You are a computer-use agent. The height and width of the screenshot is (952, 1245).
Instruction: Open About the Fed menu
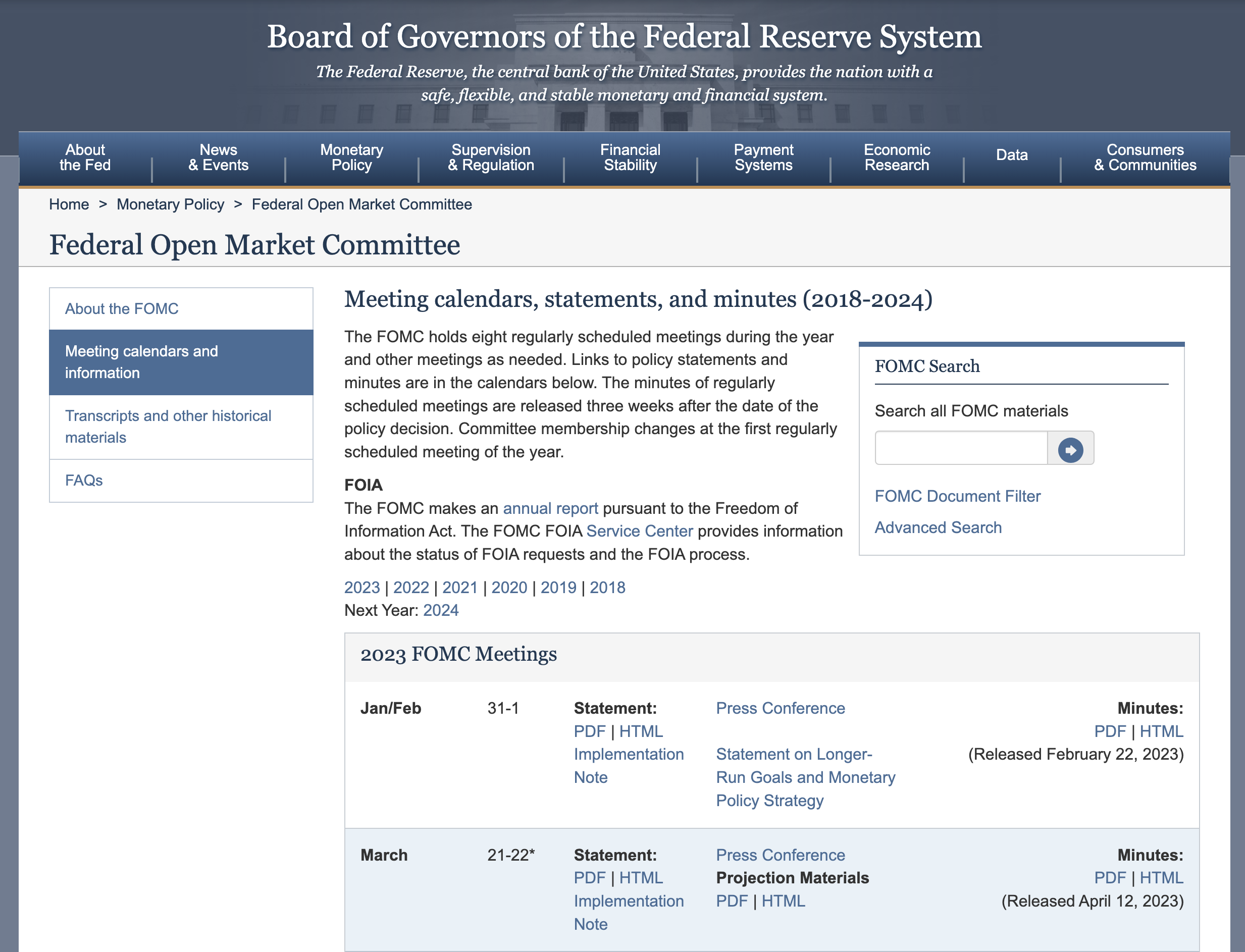pos(85,157)
